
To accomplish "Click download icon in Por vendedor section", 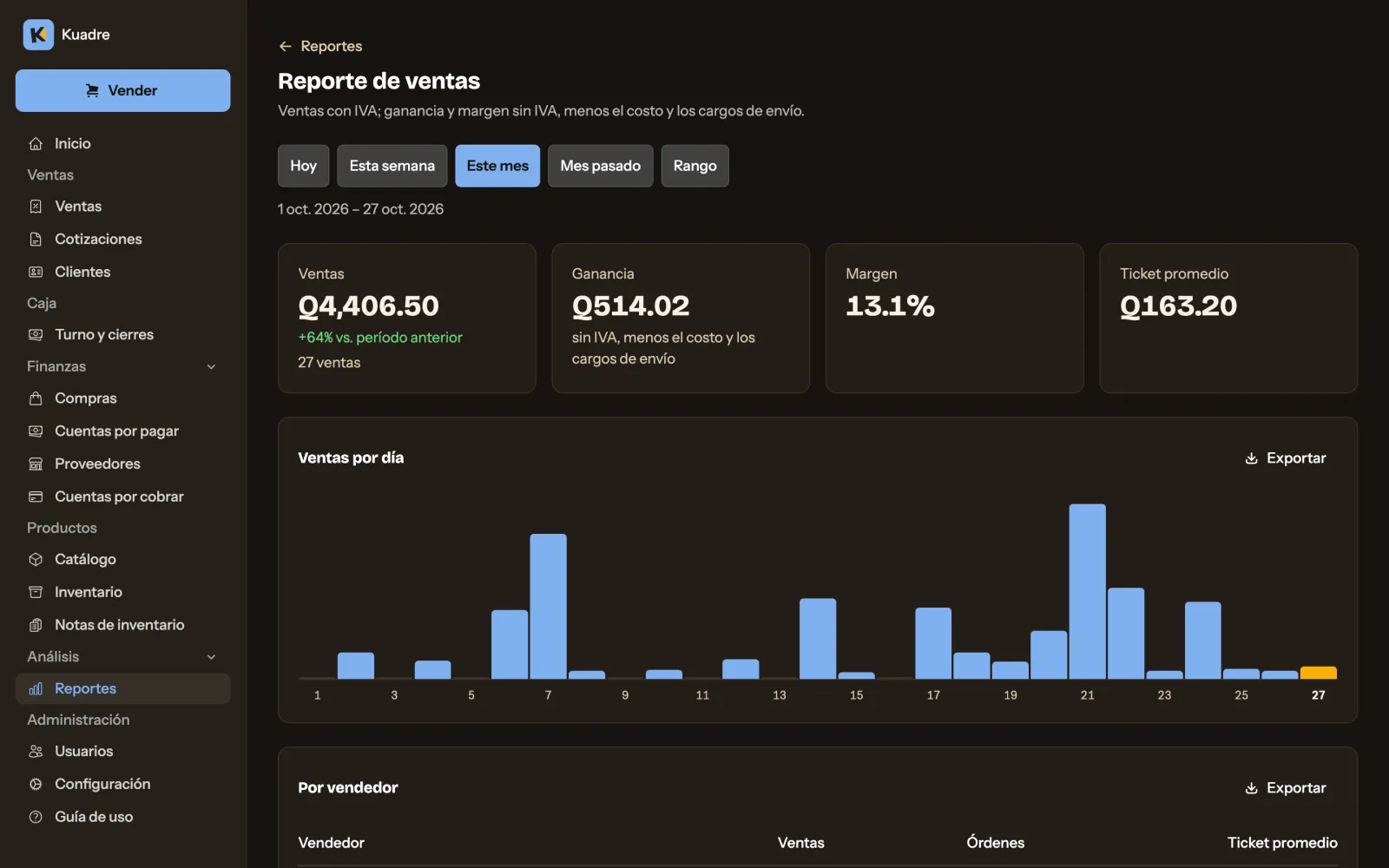I will click(x=1251, y=788).
